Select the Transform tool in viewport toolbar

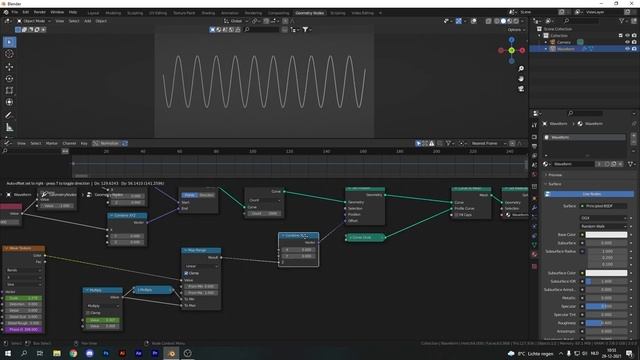(x=9, y=102)
